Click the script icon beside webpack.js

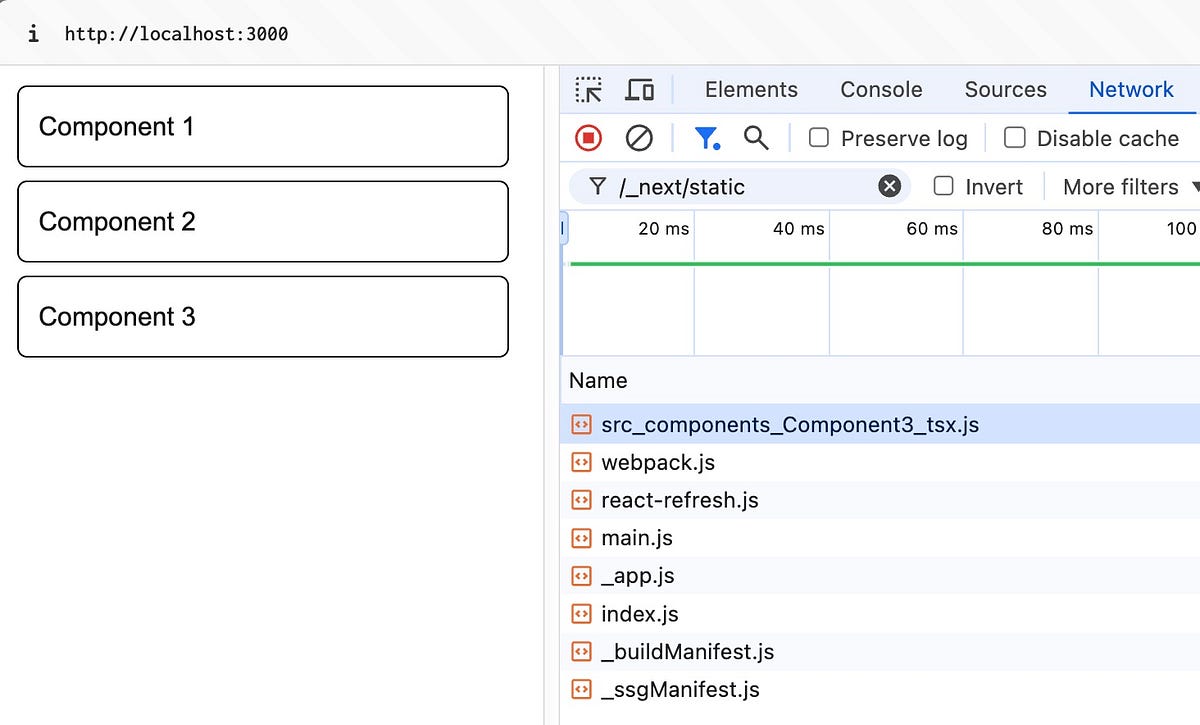pyautogui.click(x=581, y=462)
